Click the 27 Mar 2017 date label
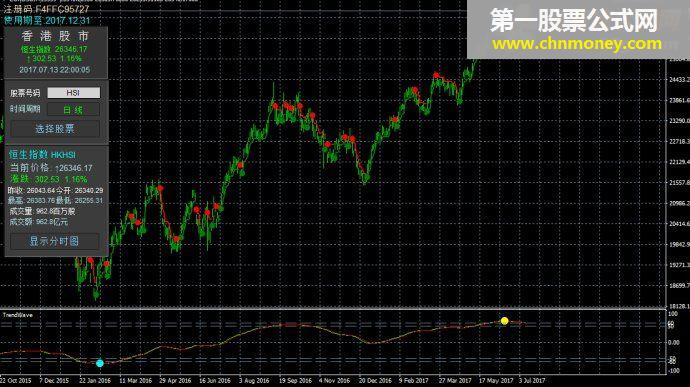This screenshot has width=690, height=387. click(x=455, y=380)
